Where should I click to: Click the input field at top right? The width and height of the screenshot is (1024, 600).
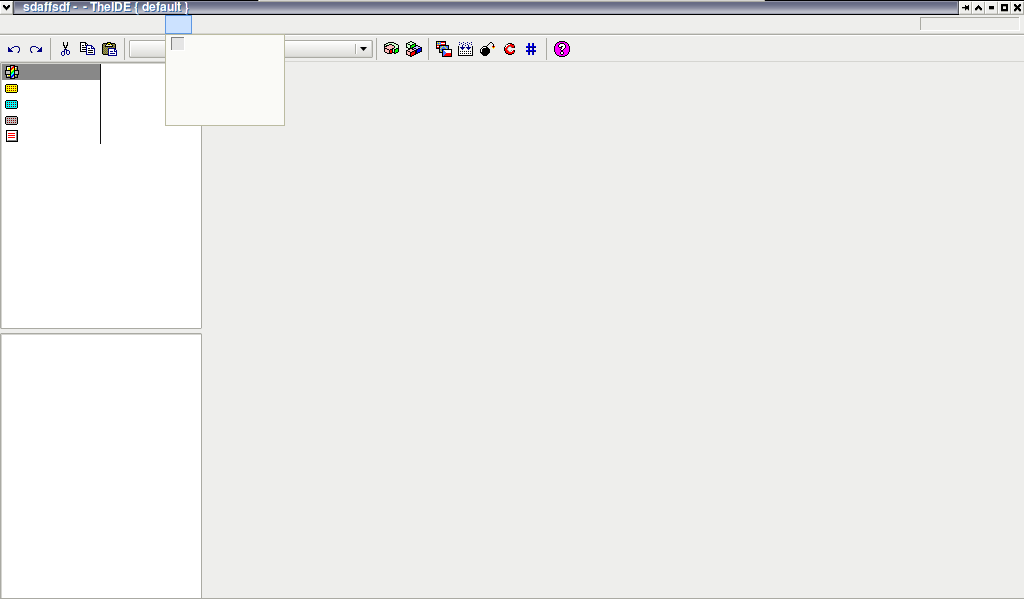pyautogui.click(x=968, y=24)
